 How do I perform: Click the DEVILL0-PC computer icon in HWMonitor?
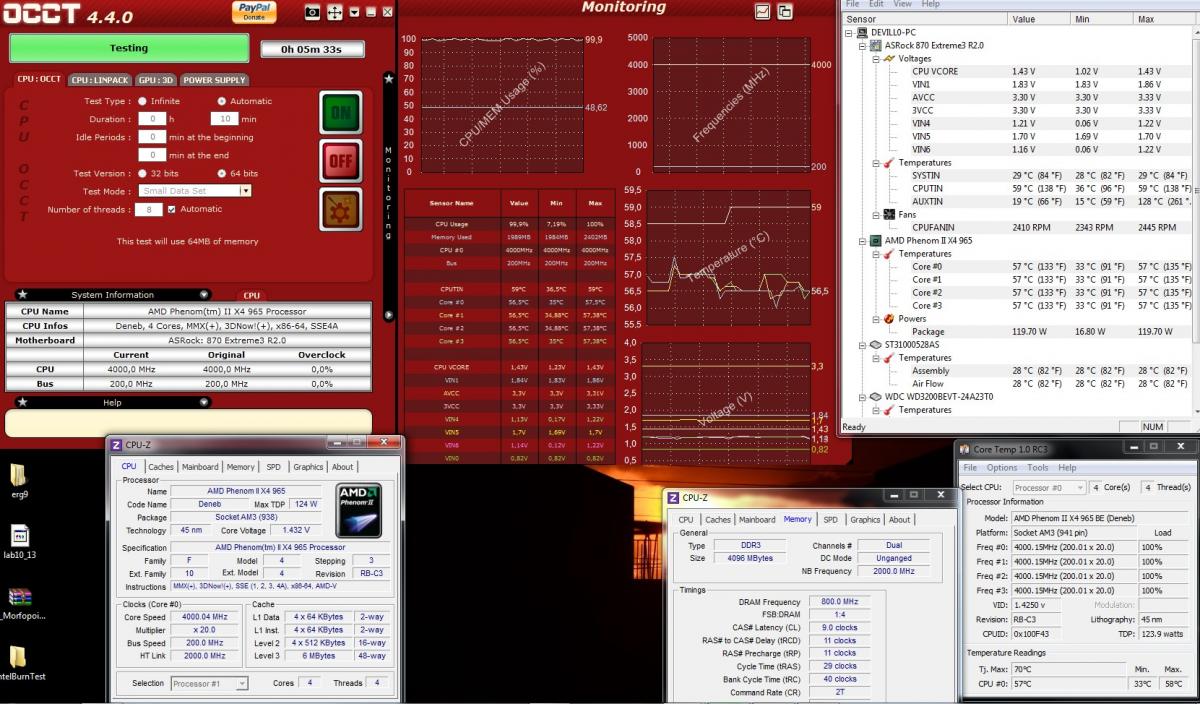tap(863, 32)
